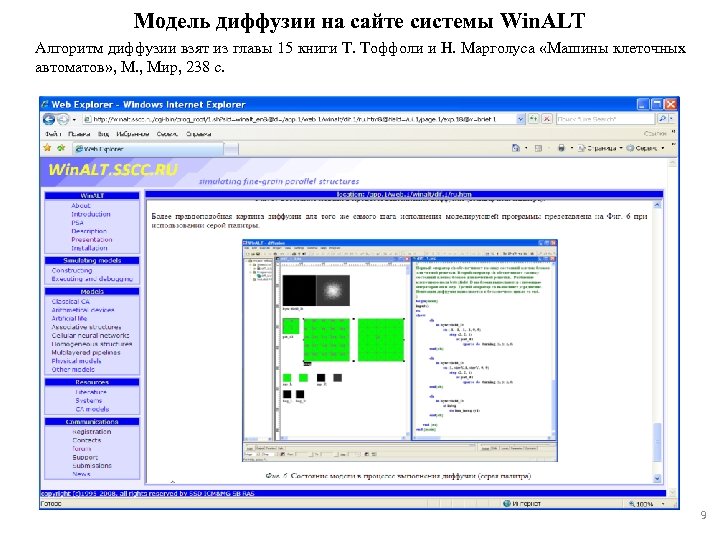720x540 pixels.
Task: Open the Literature resources link
Action: click(91, 392)
